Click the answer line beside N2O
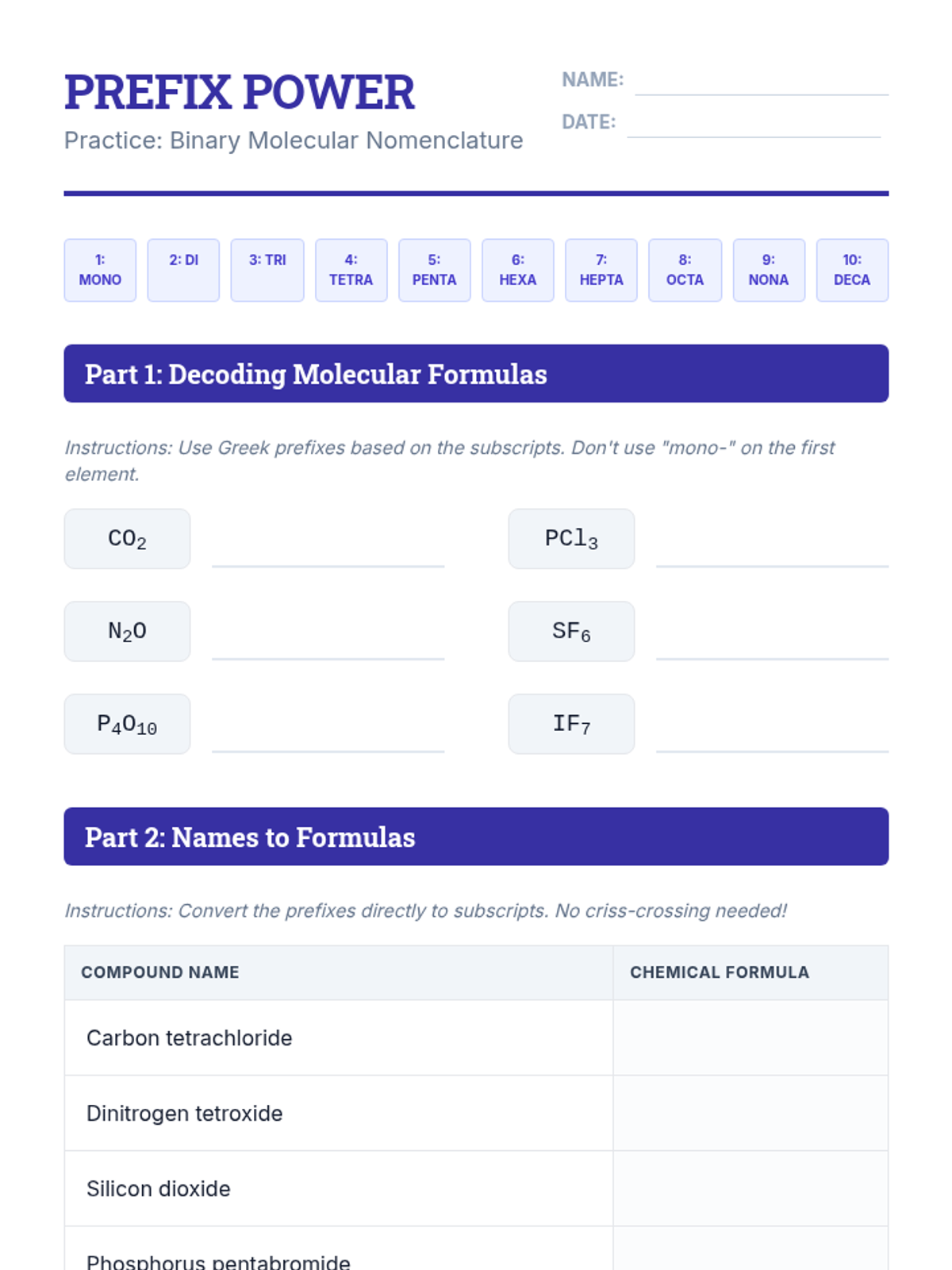The width and height of the screenshot is (952, 1270). [328, 643]
